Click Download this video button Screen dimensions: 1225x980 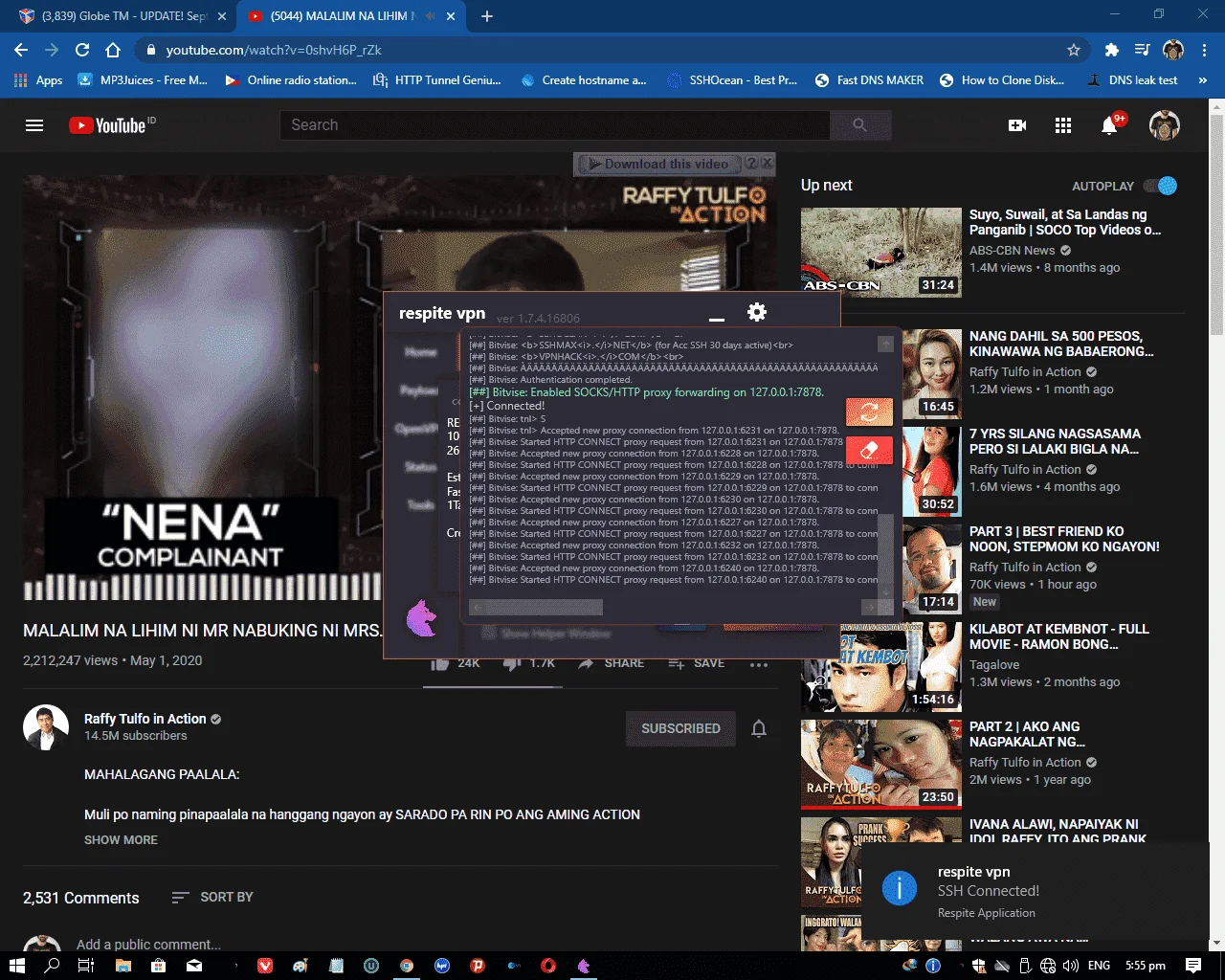click(659, 164)
